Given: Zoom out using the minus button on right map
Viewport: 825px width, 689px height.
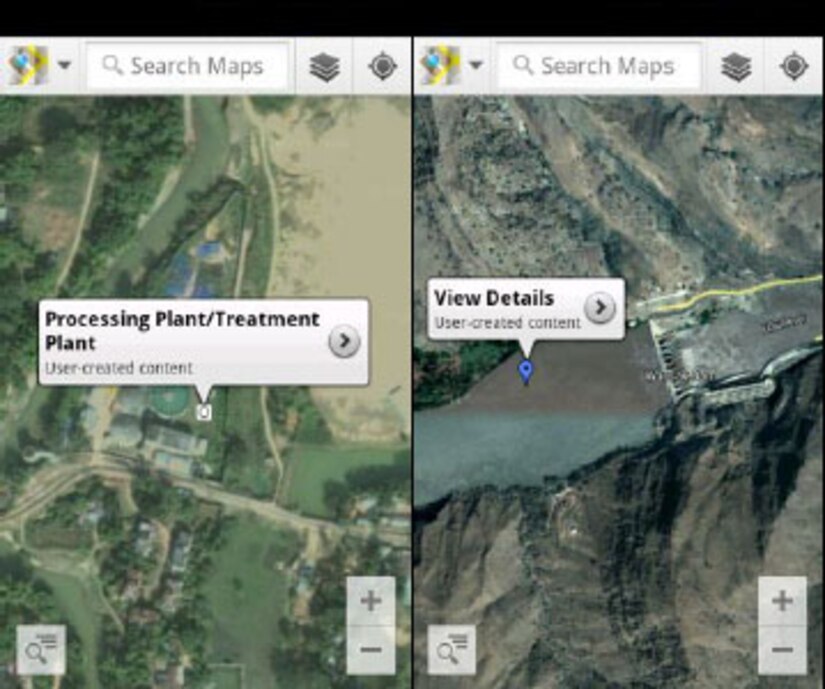Looking at the screenshot, I should [x=782, y=650].
